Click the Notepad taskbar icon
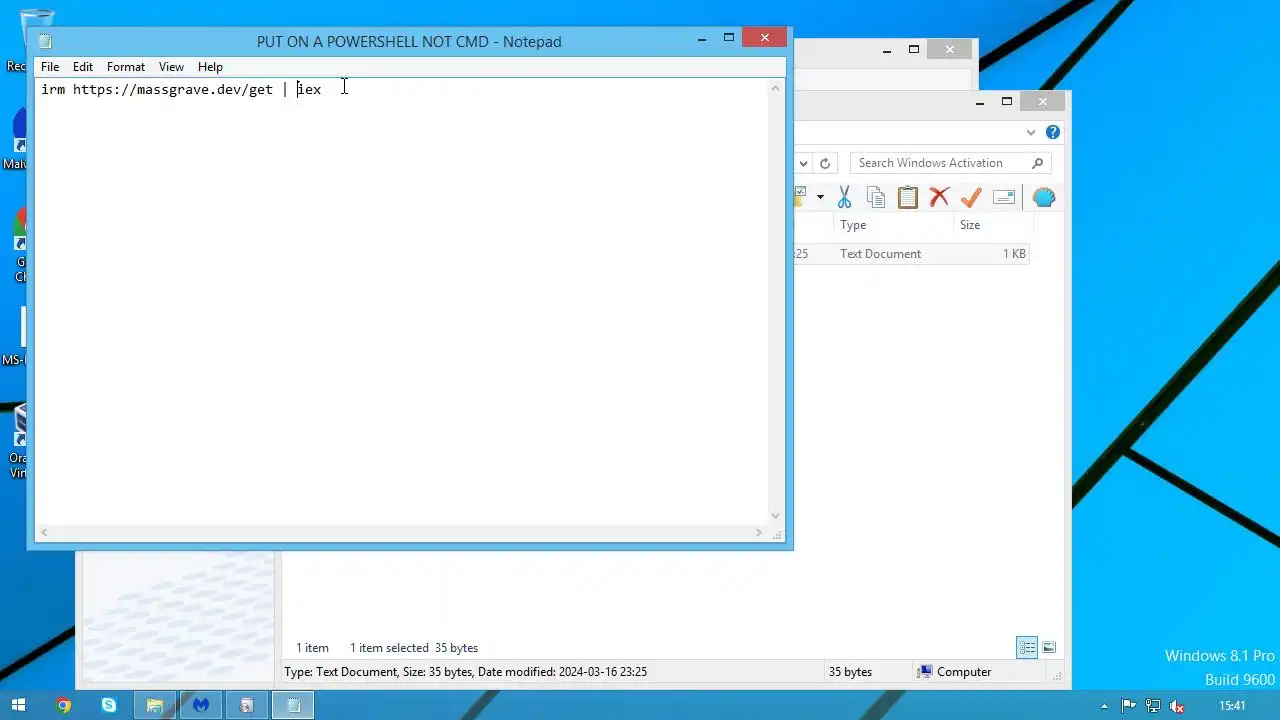This screenshot has width=1280, height=720. (x=293, y=705)
